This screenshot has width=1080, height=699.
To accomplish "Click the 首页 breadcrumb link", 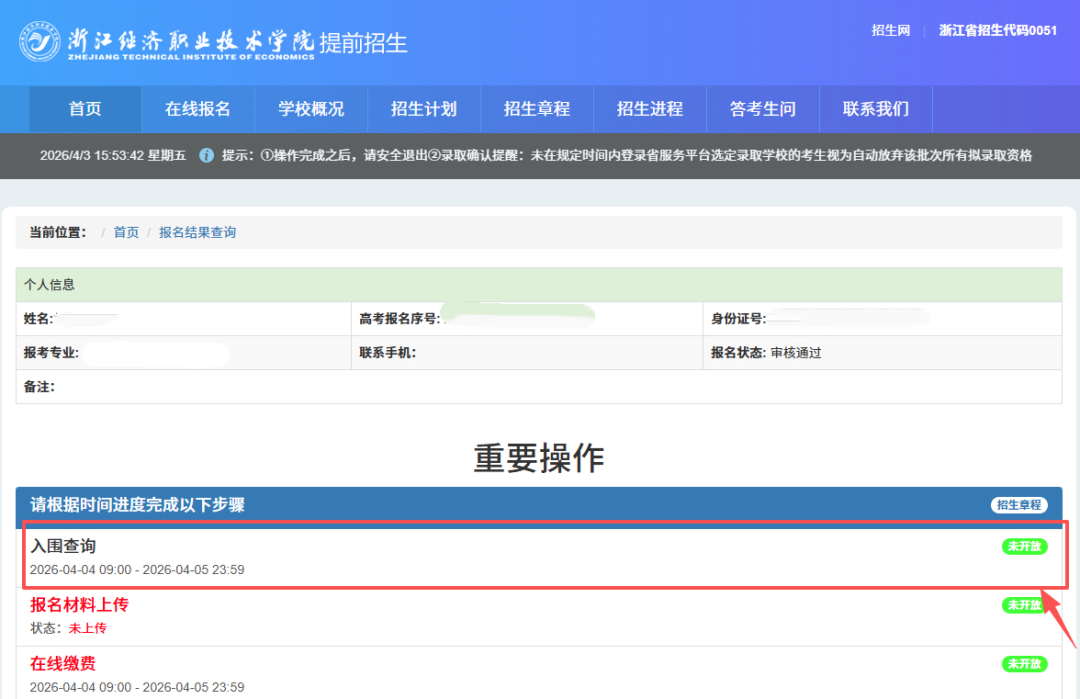I will pos(125,232).
